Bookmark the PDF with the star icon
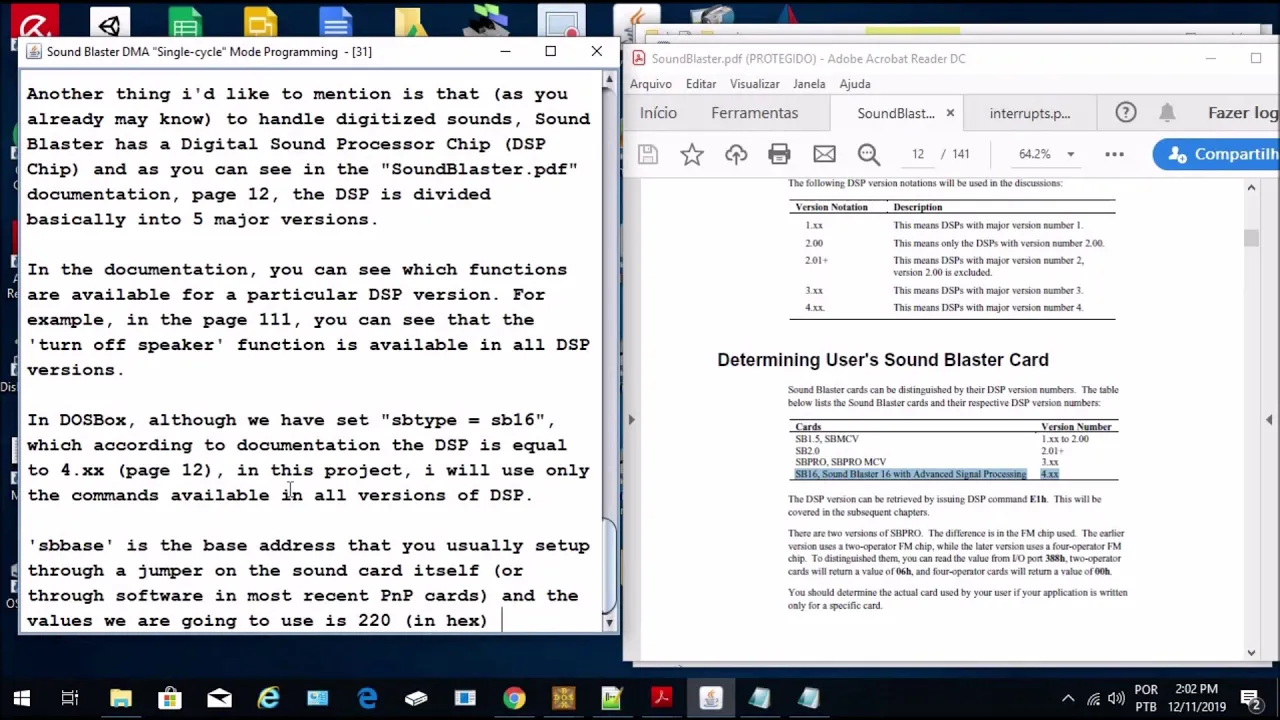The height and width of the screenshot is (720, 1280). [x=692, y=154]
